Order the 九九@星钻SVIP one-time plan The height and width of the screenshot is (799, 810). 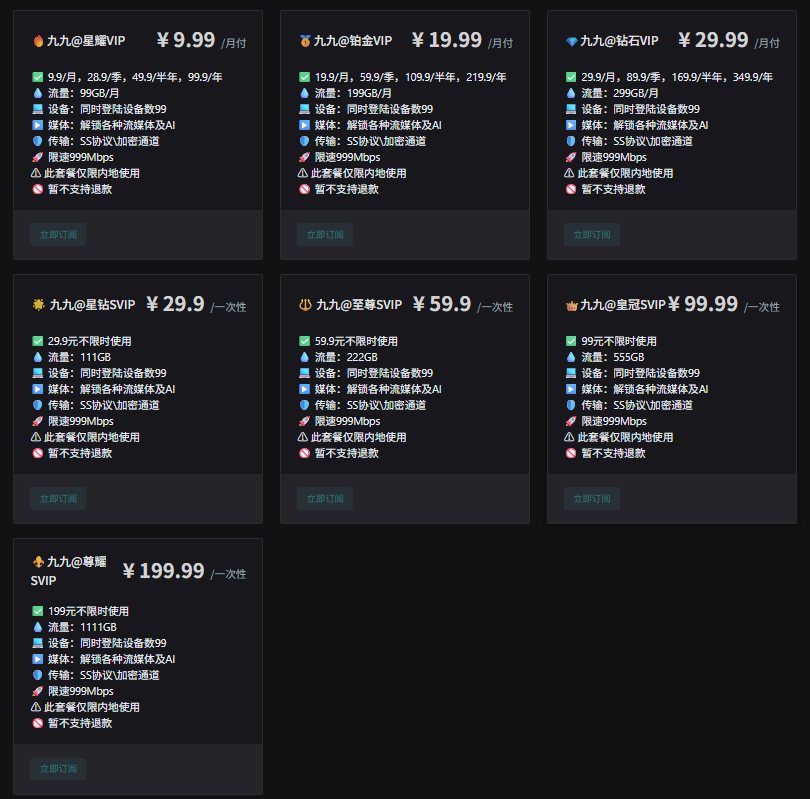pos(58,498)
